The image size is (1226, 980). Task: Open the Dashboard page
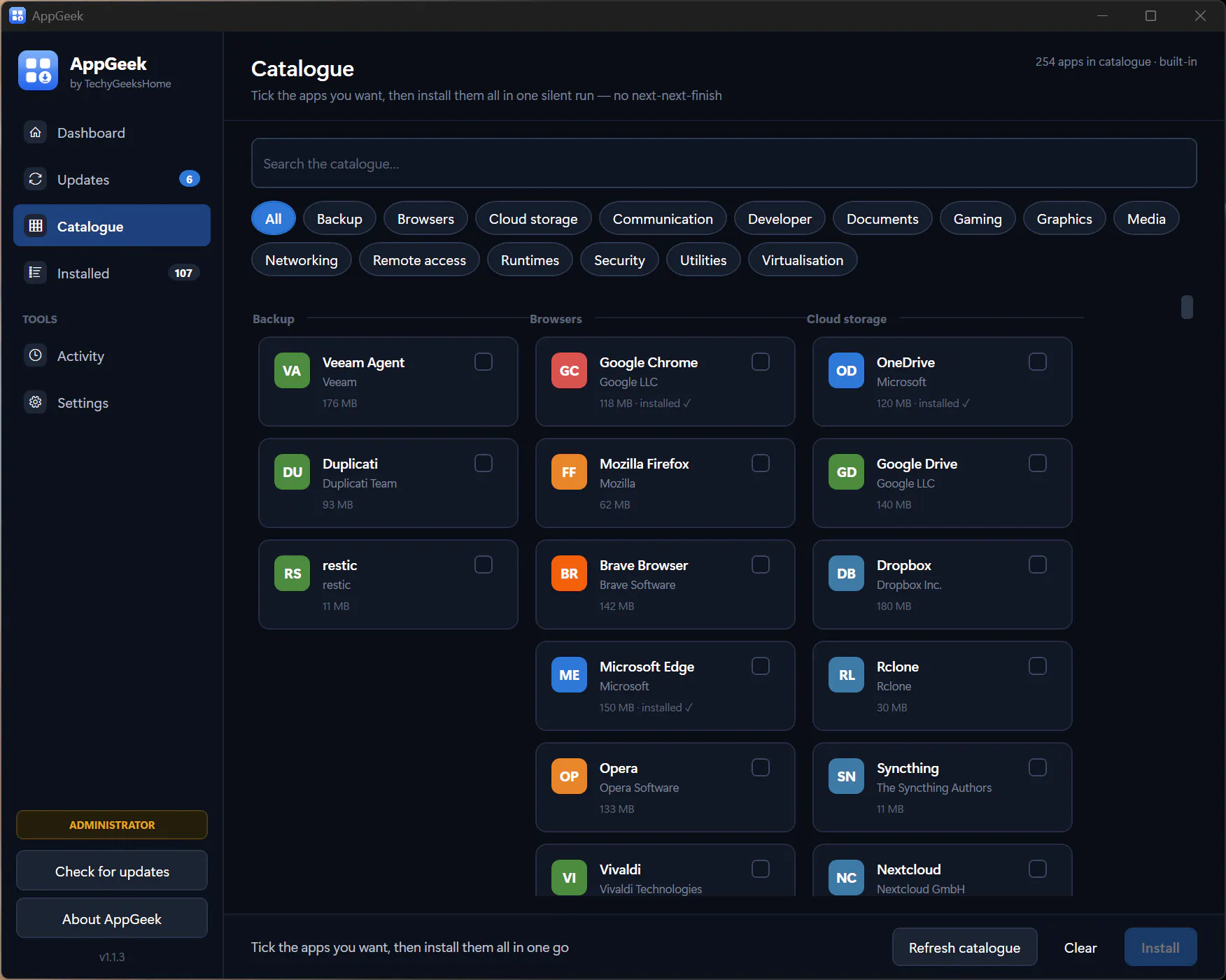click(112, 132)
